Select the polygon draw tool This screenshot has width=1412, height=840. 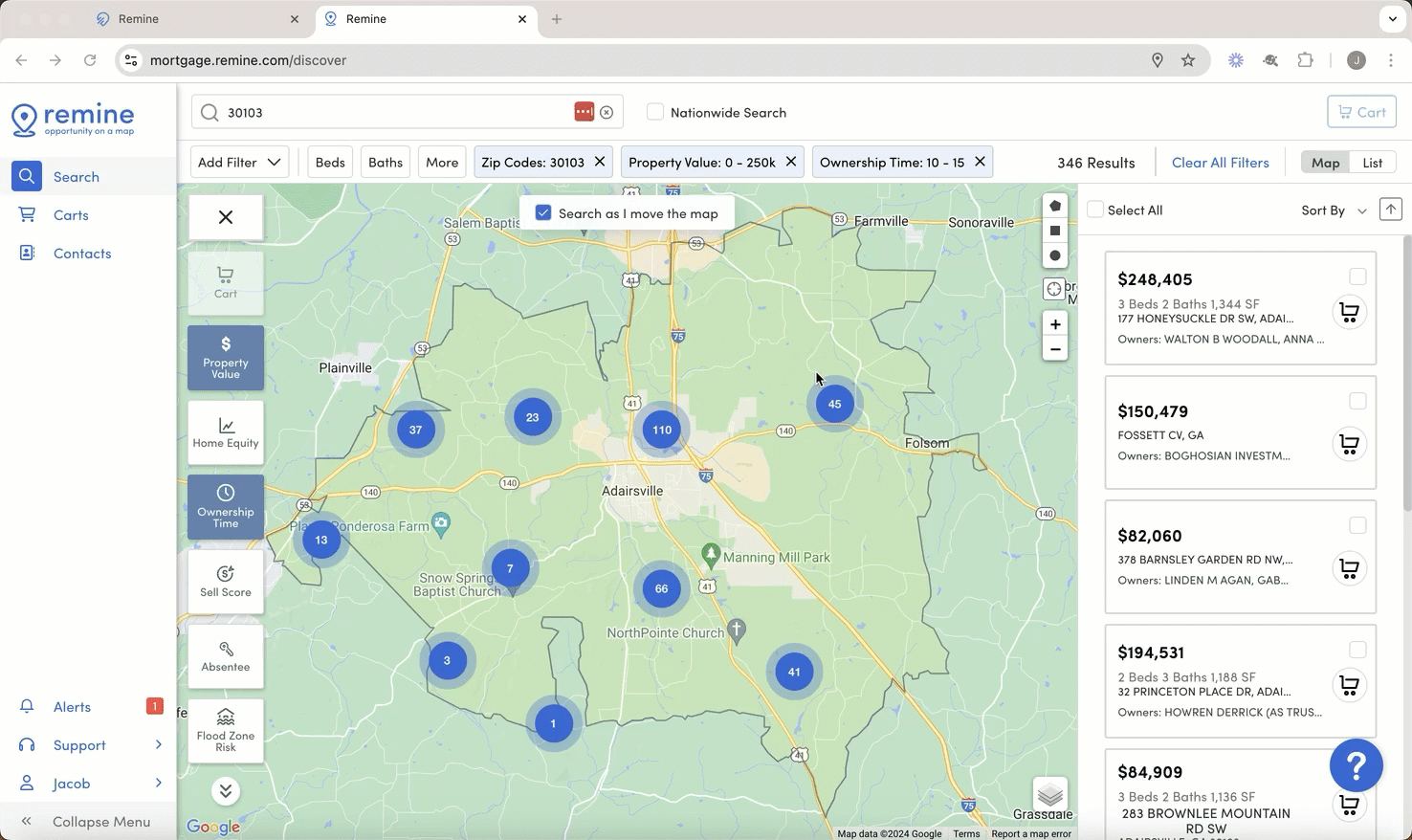(1054, 206)
